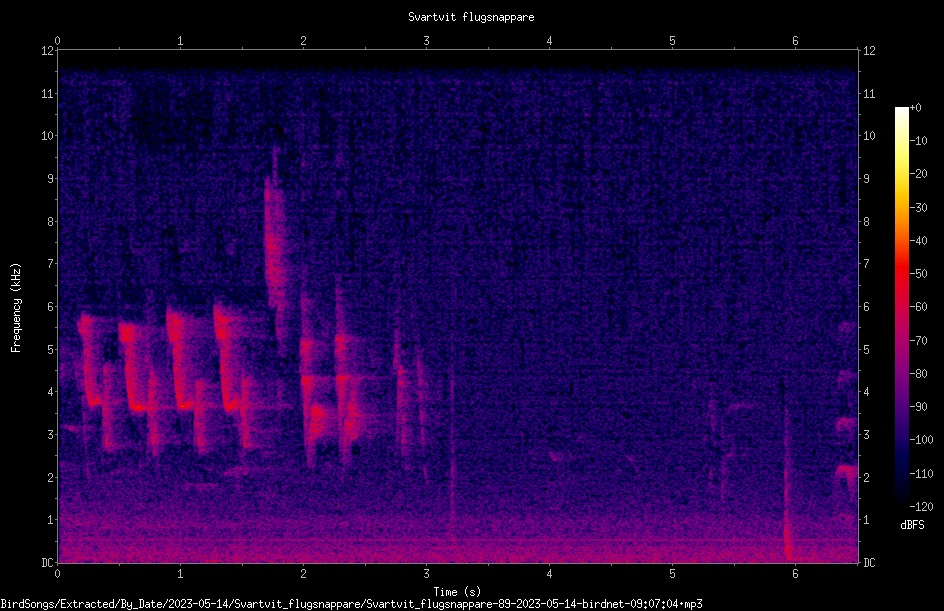This screenshot has width=944, height=611.
Task: Click the +0 label on color scale
Action: [916, 108]
